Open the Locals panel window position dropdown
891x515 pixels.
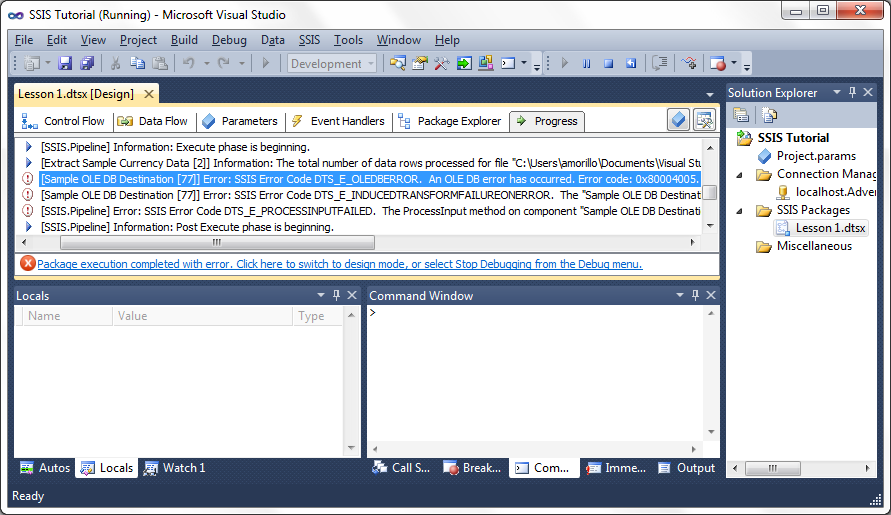point(320,295)
